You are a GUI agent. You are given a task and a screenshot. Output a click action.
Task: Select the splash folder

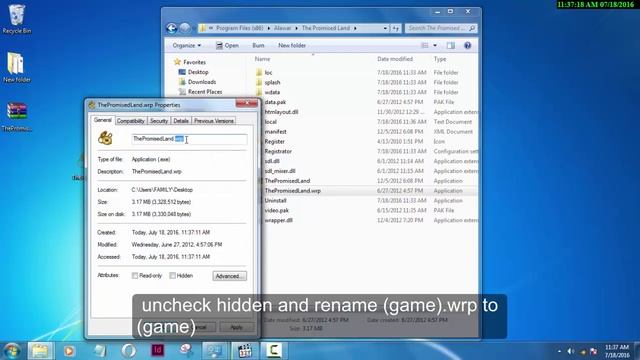(x=272, y=82)
